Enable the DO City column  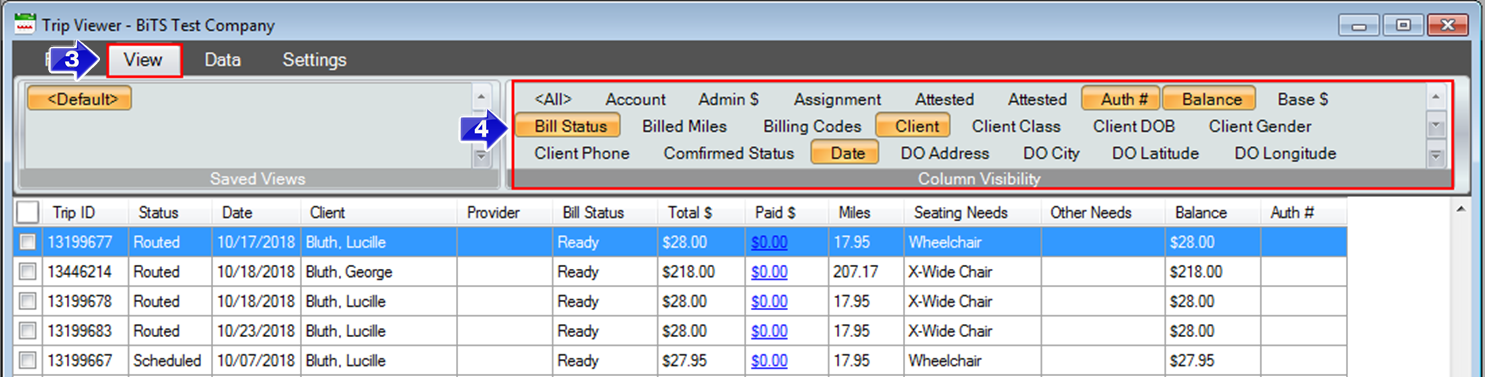pyautogui.click(x=1051, y=153)
